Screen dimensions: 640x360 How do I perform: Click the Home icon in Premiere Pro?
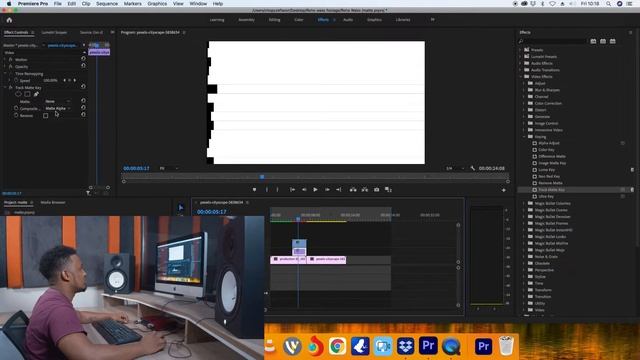click(9, 20)
